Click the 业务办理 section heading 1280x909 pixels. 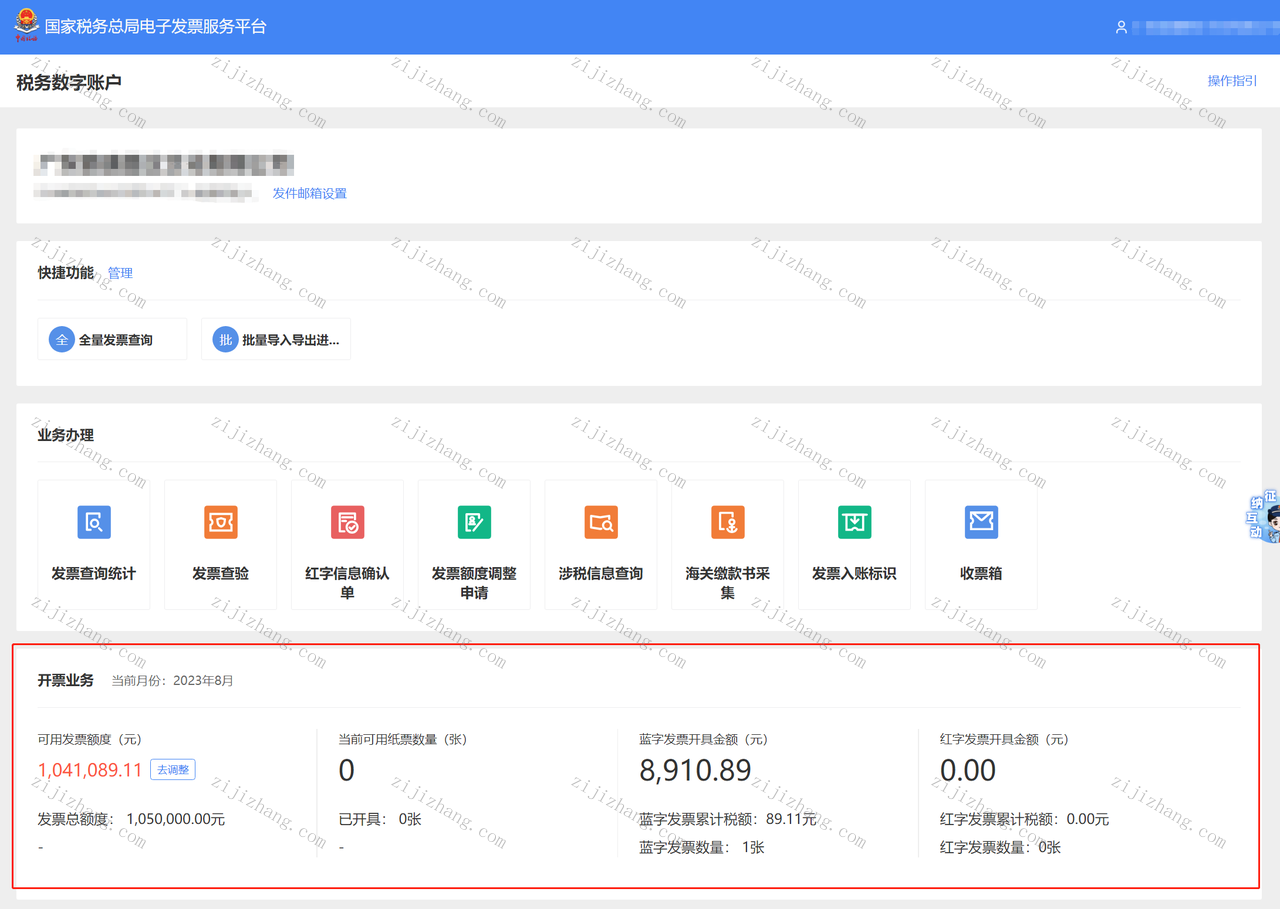tap(66, 435)
